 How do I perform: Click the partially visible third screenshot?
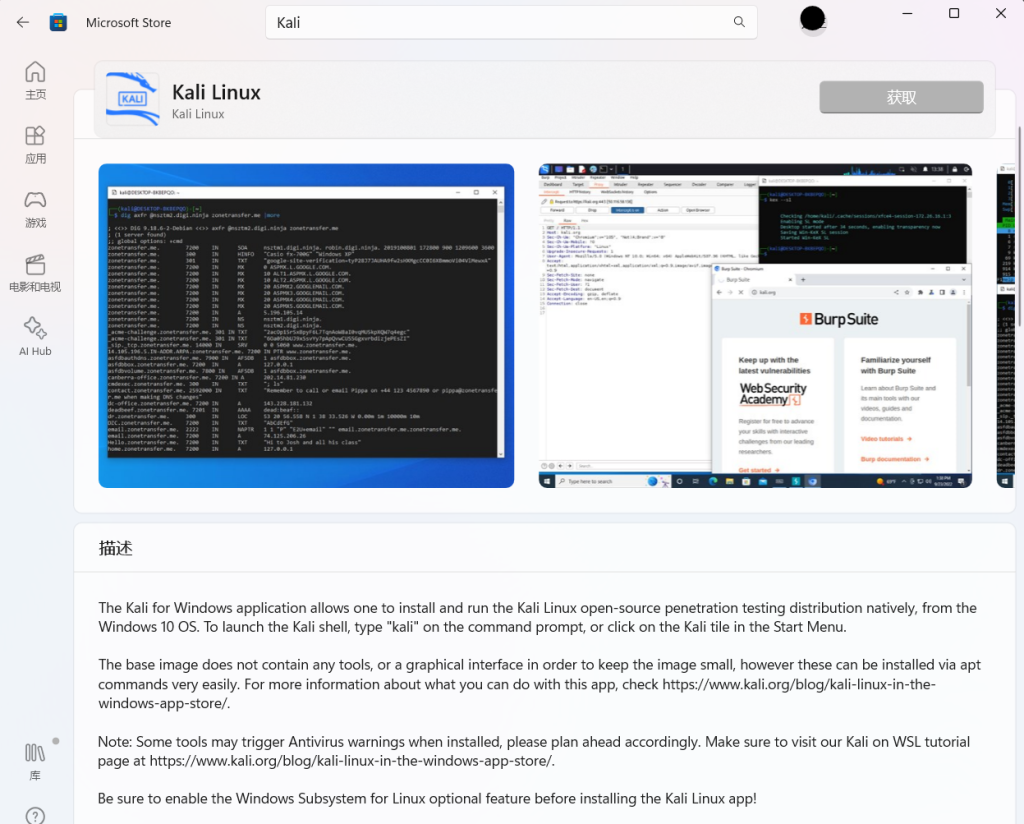pyautogui.click(x=1005, y=326)
